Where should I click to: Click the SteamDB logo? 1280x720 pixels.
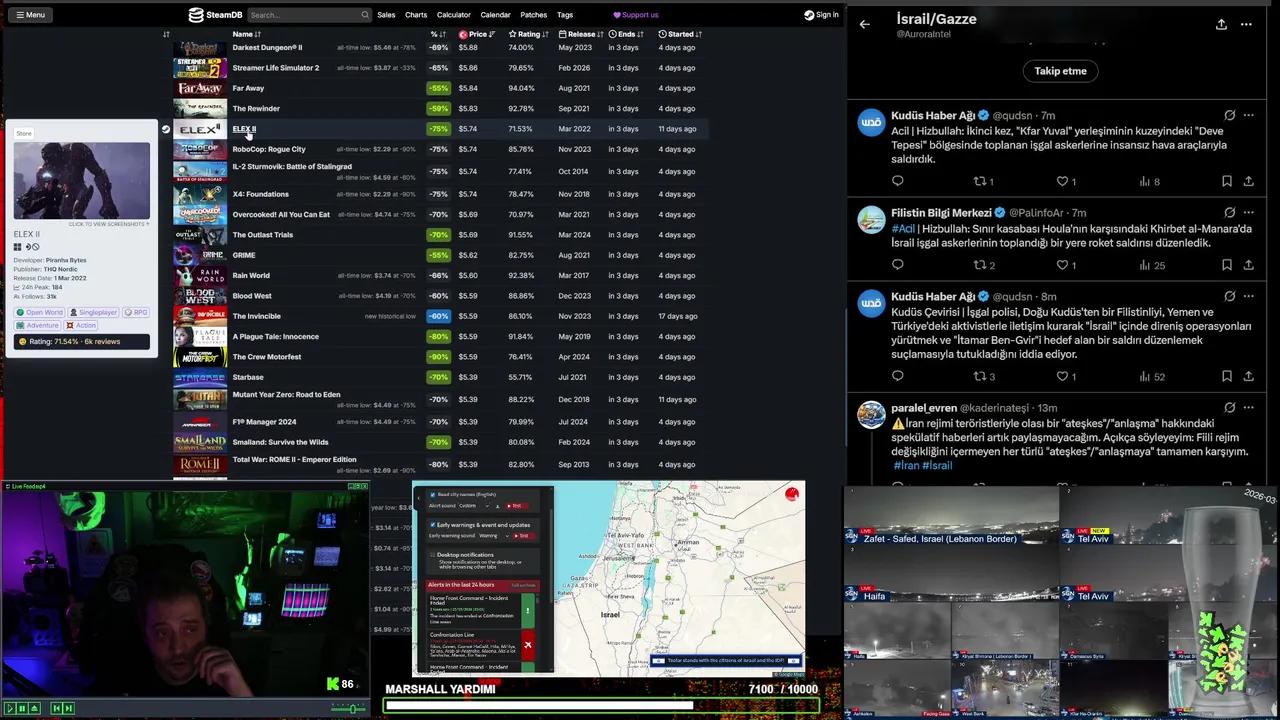[215, 15]
